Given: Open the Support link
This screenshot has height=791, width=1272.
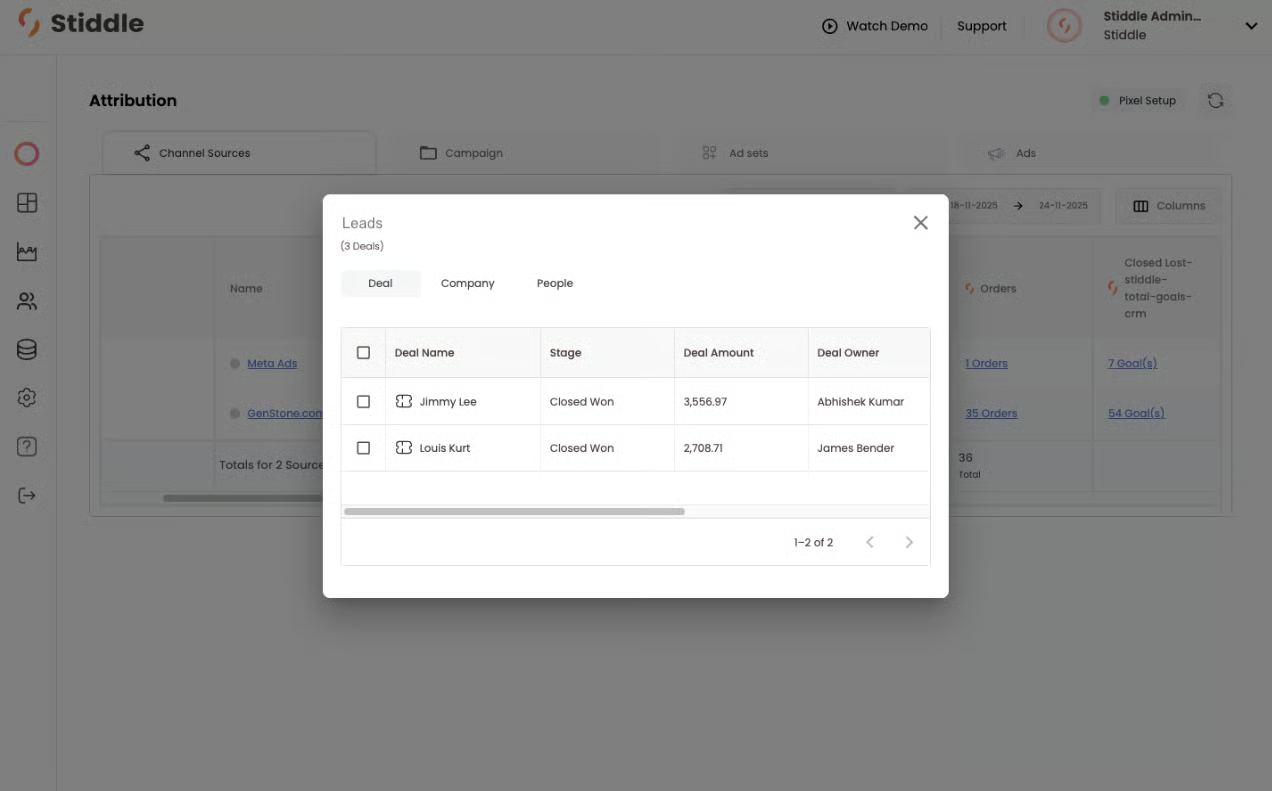Looking at the screenshot, I should click(982, 26).
